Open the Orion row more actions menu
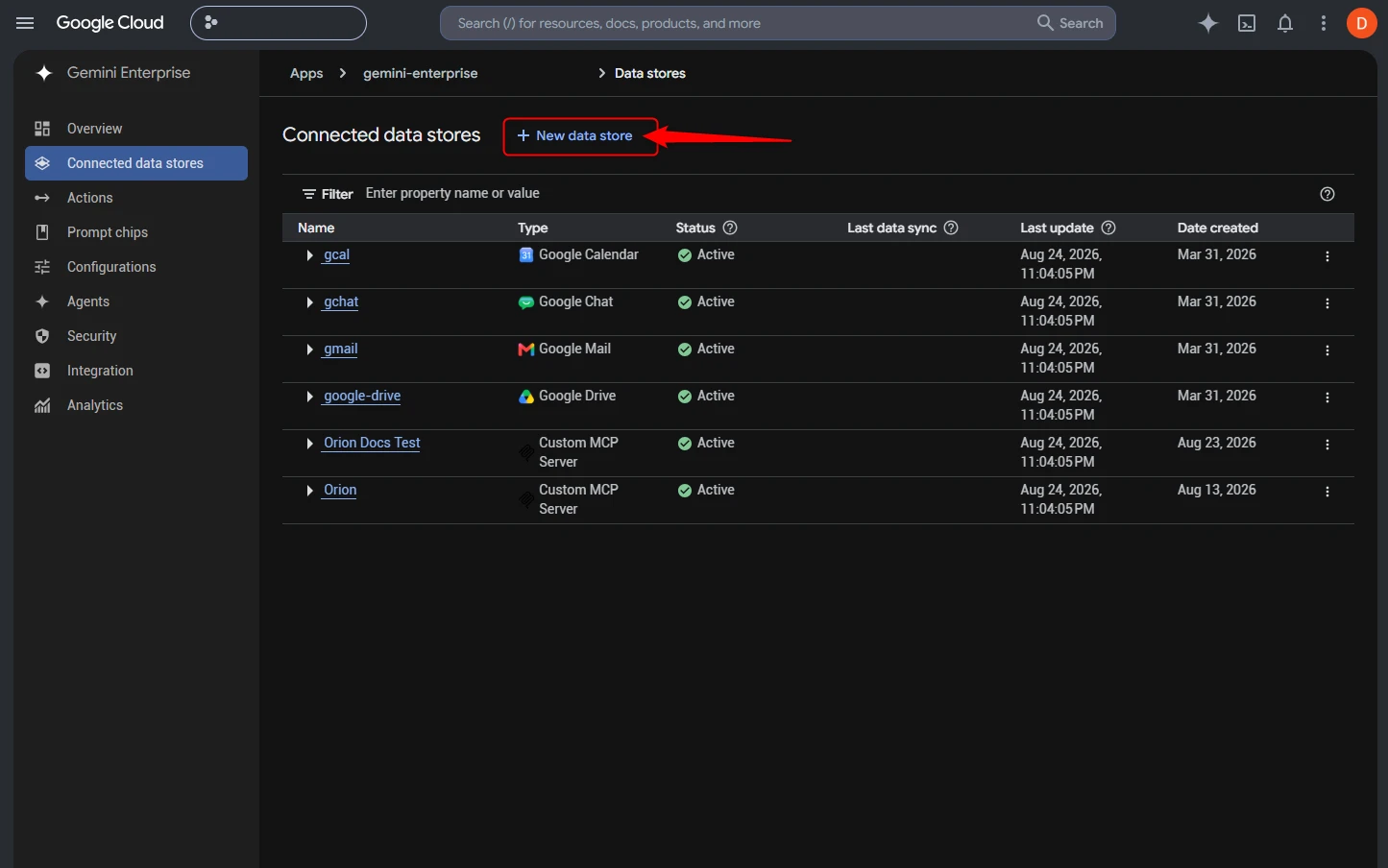The width and height of the screenshot is (1388, 868). [1327, 492]
